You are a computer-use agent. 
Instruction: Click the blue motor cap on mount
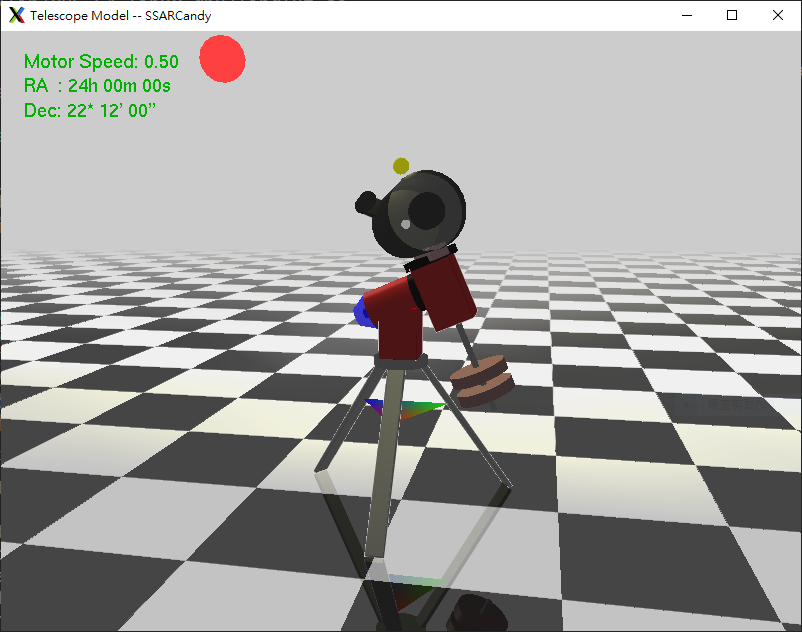point(363,312)
